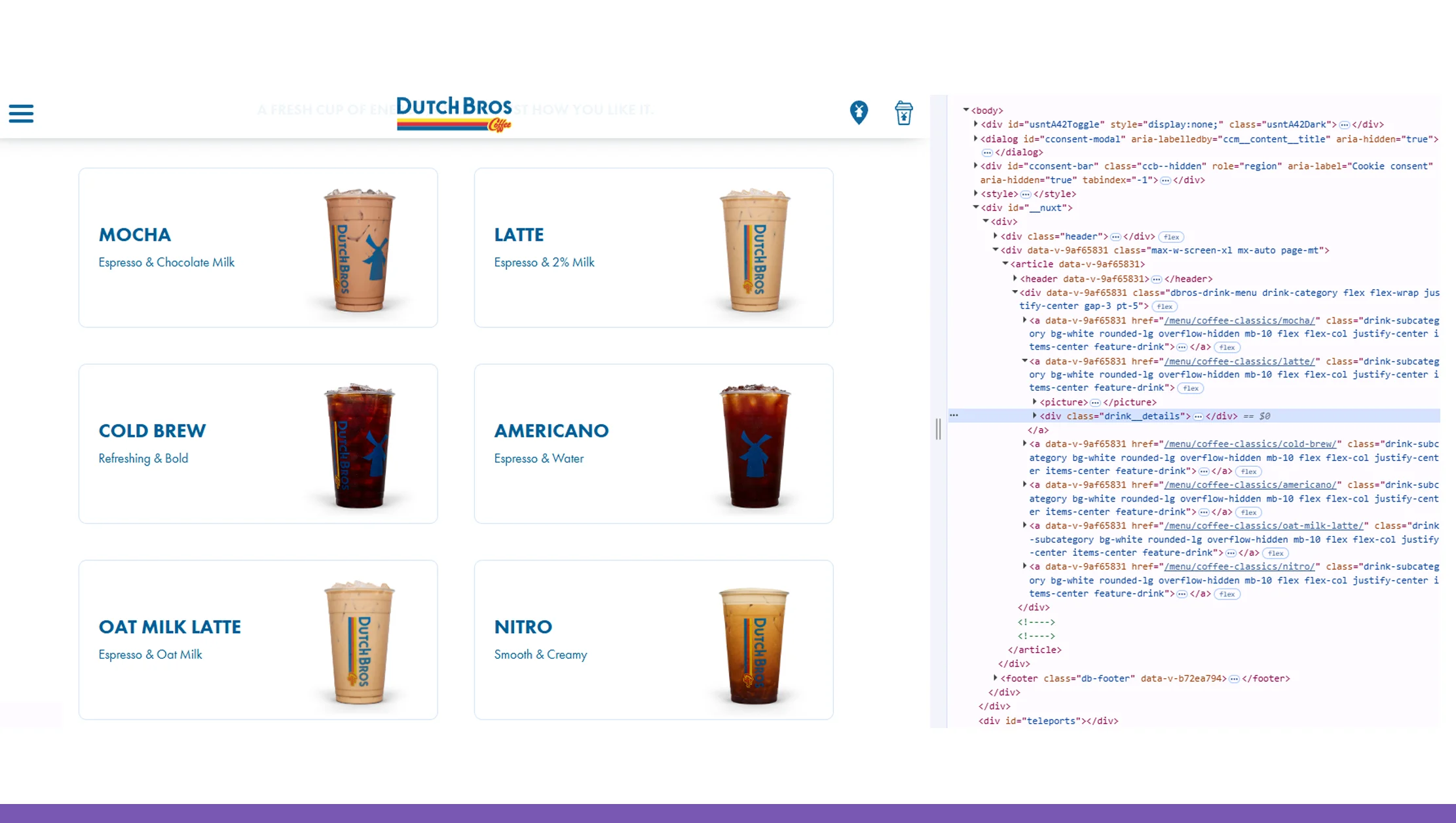1456x823 pixels.
Task: Expand the picture element disclosure triangle
Action: 1036,402
